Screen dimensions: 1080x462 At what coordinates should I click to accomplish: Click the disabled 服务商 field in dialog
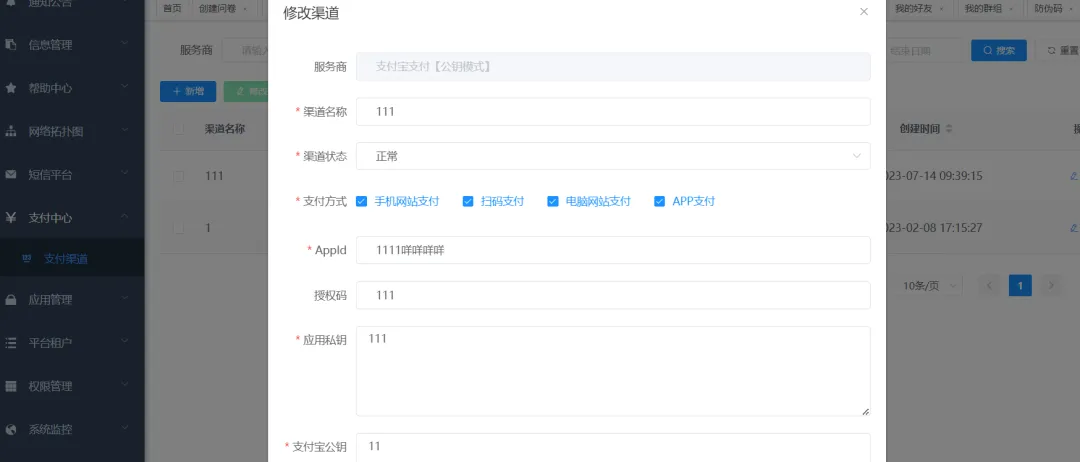(x=613, y=67)
